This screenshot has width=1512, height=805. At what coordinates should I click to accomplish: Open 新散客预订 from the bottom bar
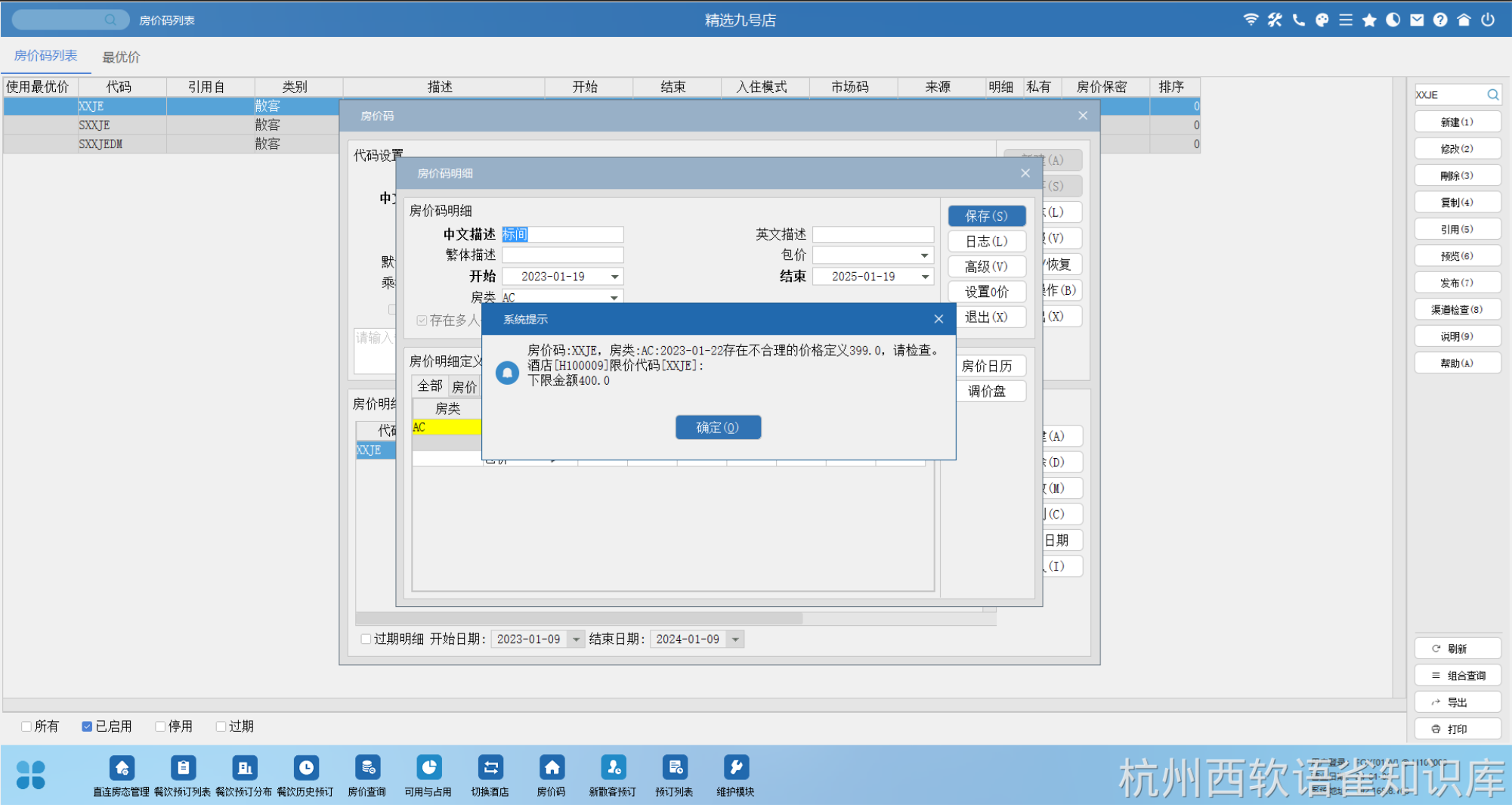[x=612, y=769]
